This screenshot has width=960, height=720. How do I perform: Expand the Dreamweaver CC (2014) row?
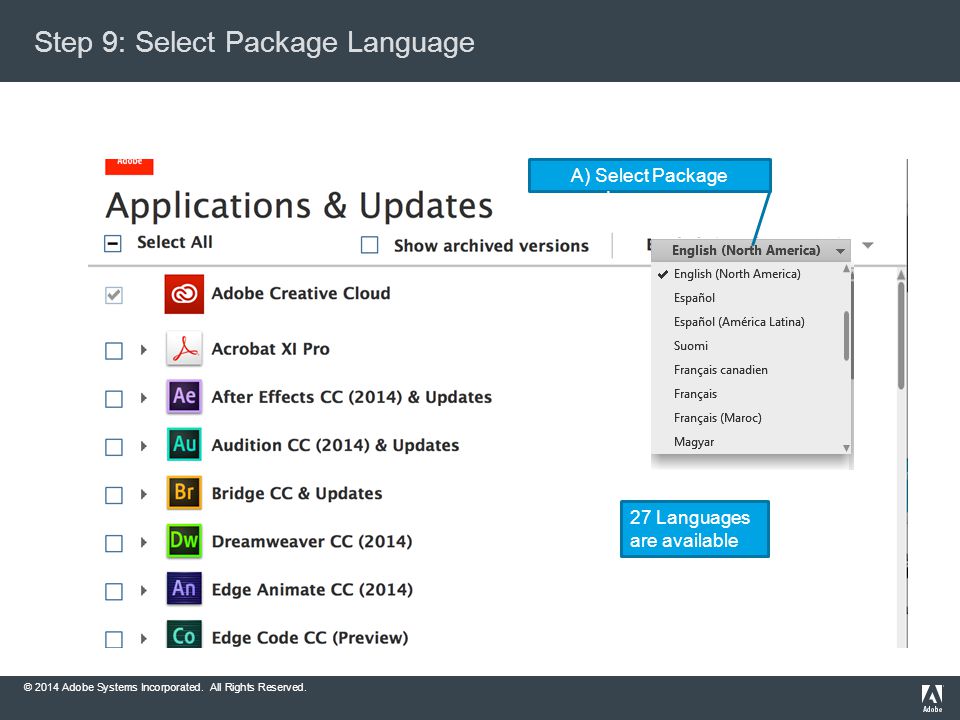point(143,542)
